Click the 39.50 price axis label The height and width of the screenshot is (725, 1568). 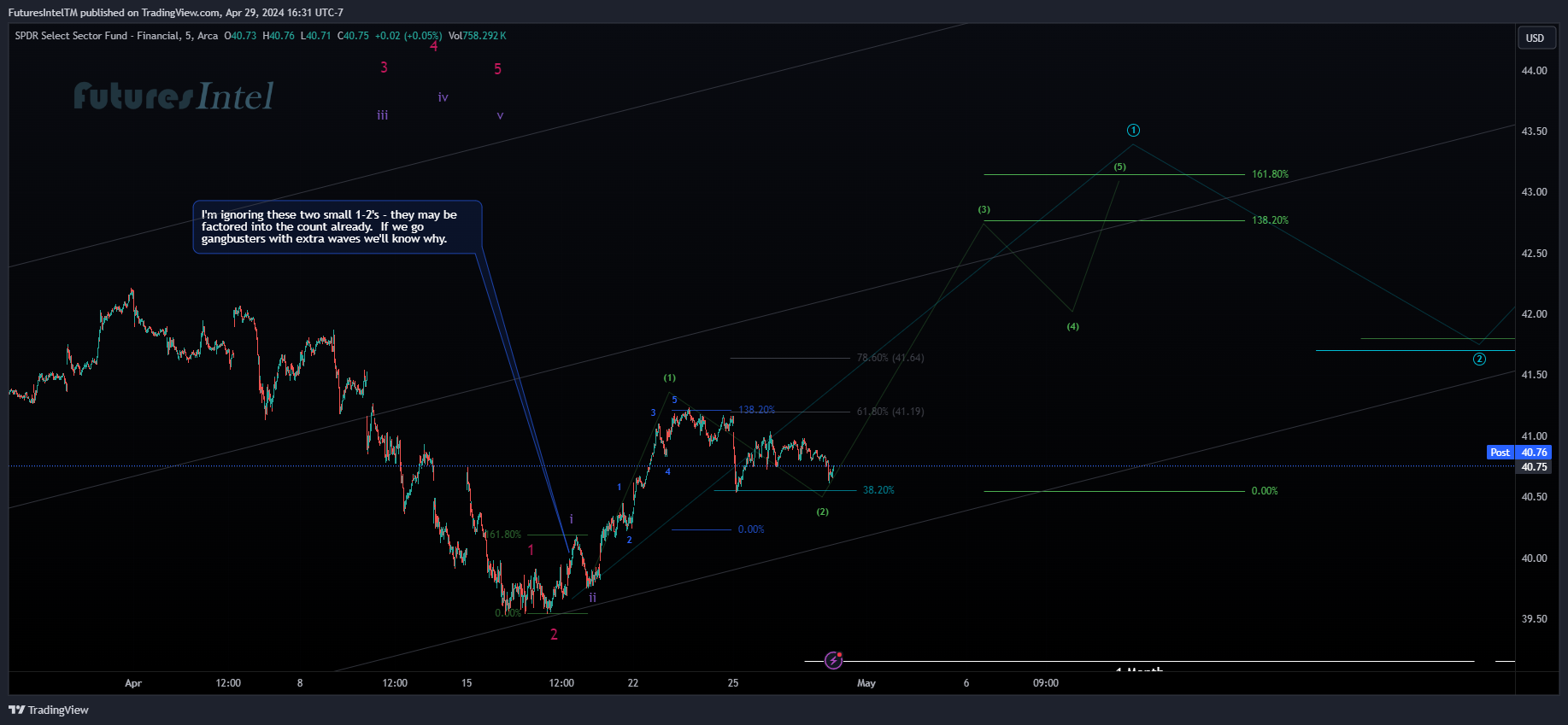point(1534,619)
